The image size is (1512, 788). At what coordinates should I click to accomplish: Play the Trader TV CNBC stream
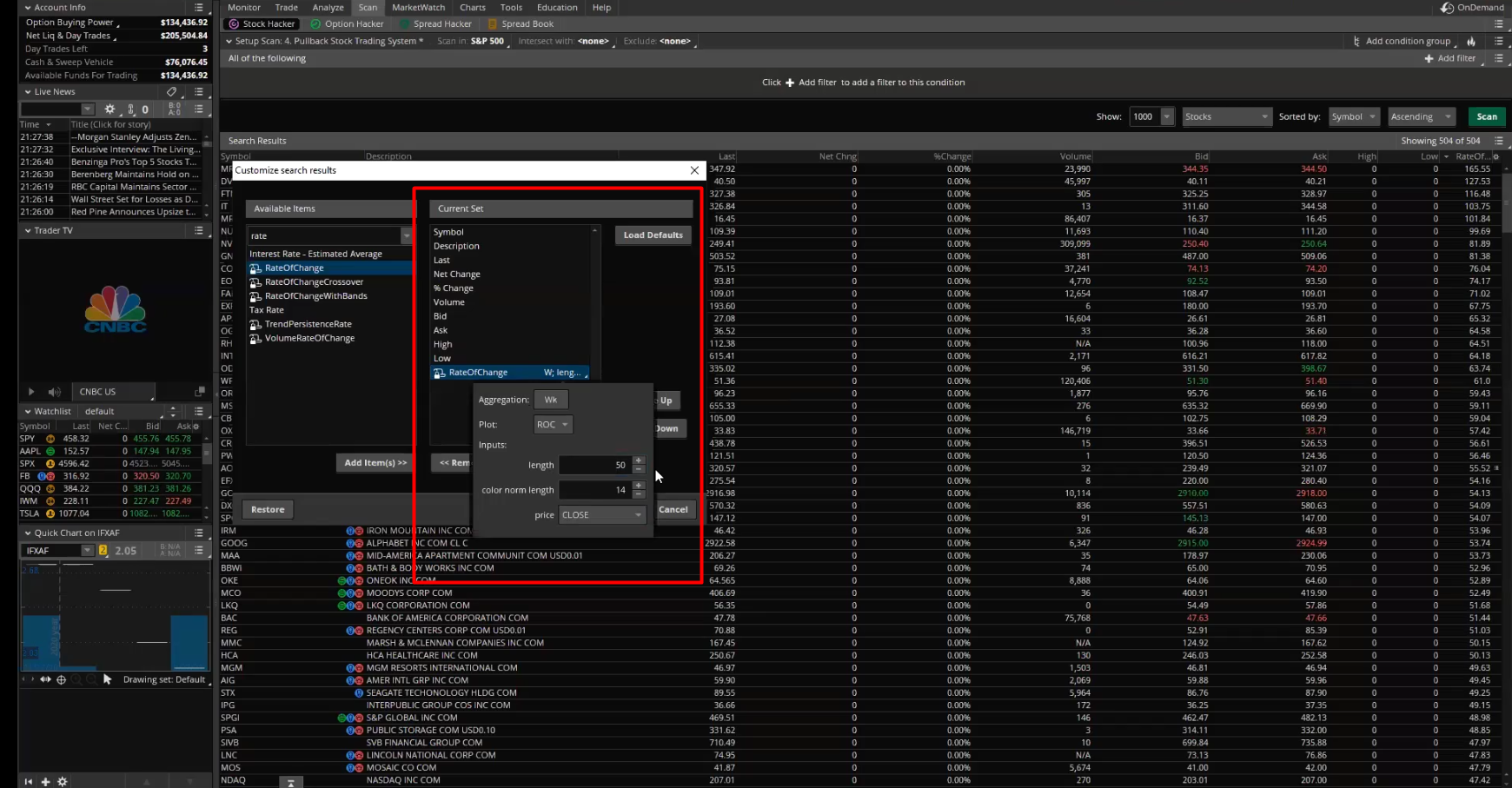tap(31, 392)
